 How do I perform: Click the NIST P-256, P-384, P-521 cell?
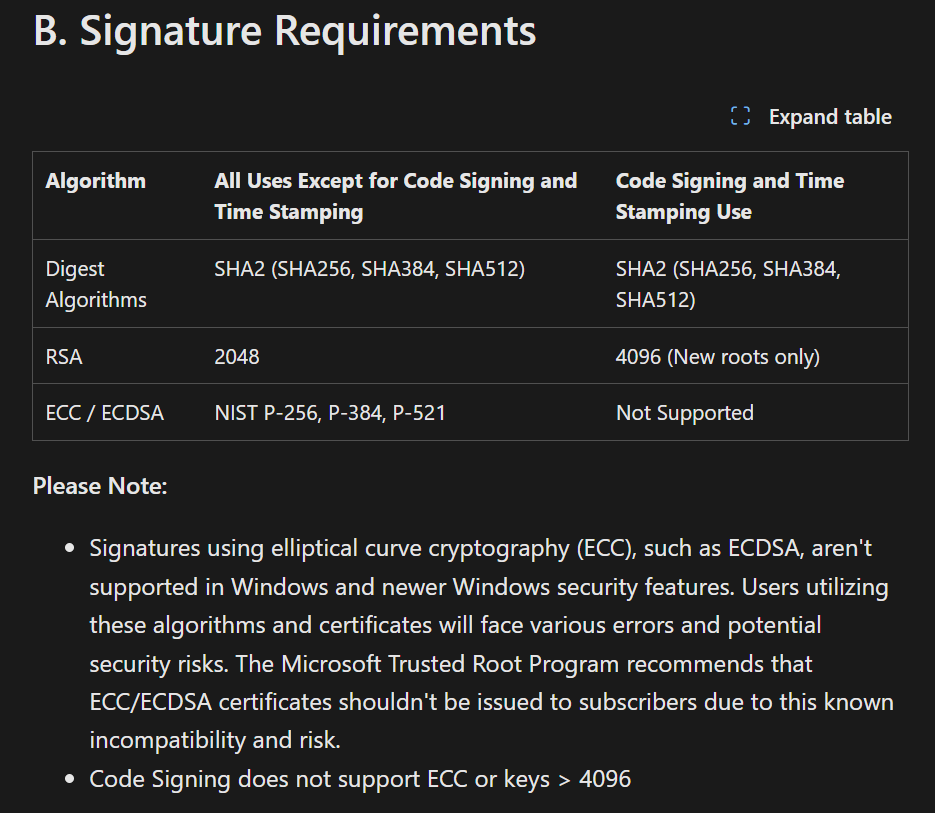pyautogui.click(x=330, y=413)
